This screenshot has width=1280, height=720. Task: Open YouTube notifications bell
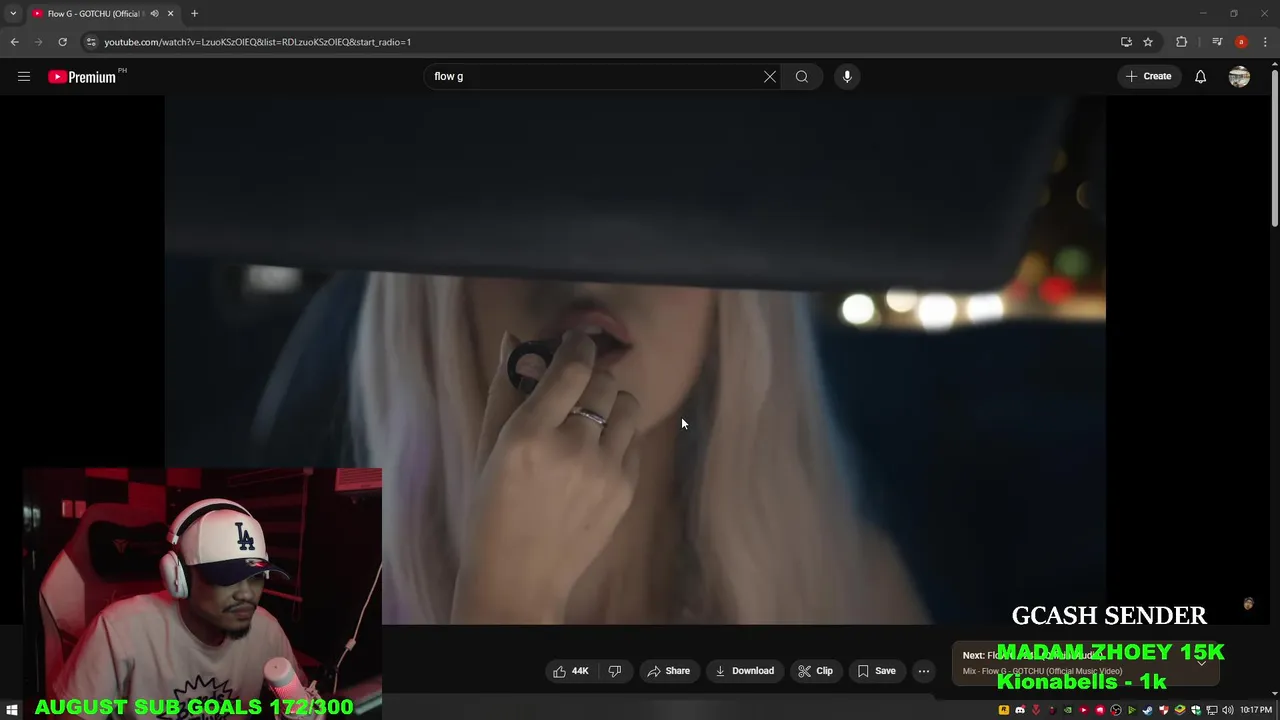coord(1200,77)
